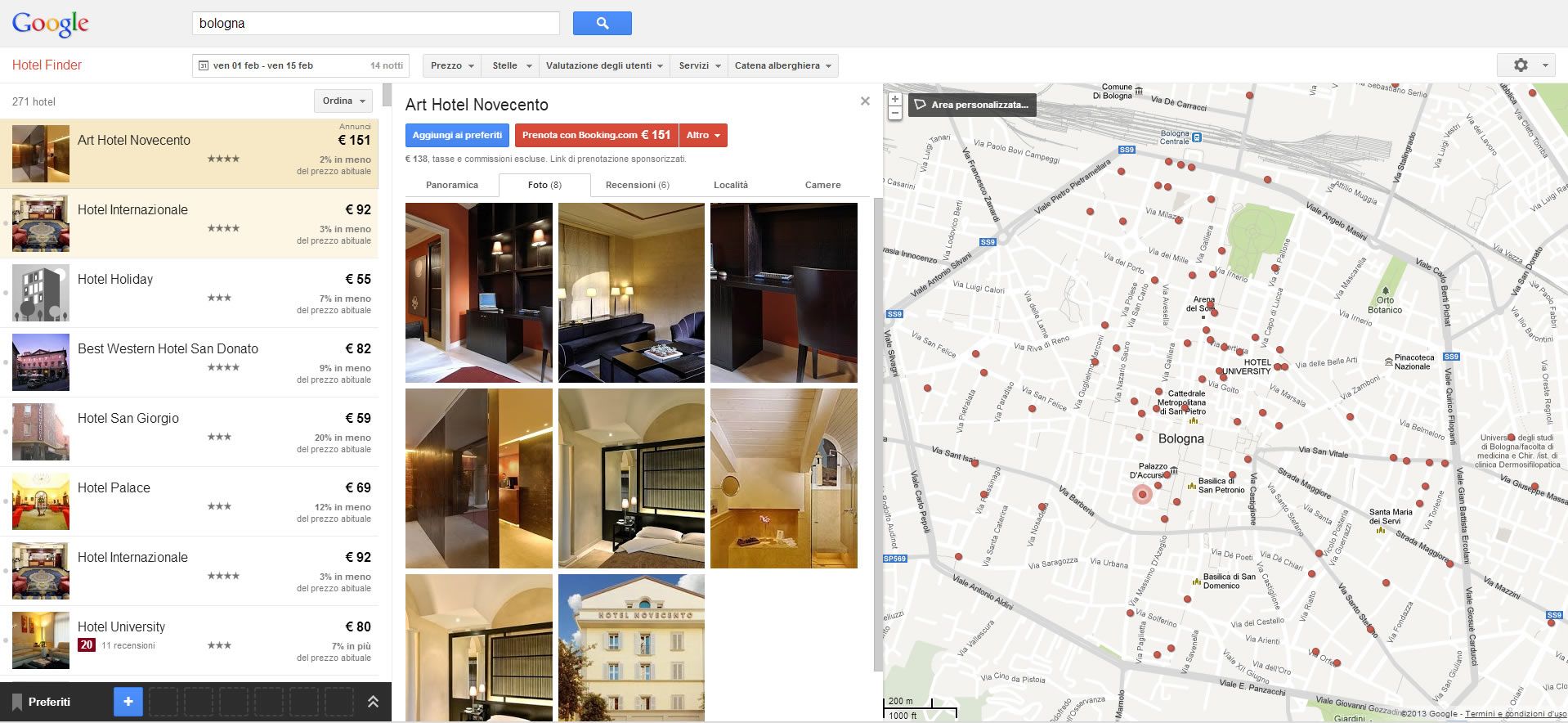Open photo of lounge with dark sofas
1568x723 pixels.
click(631, 293)
